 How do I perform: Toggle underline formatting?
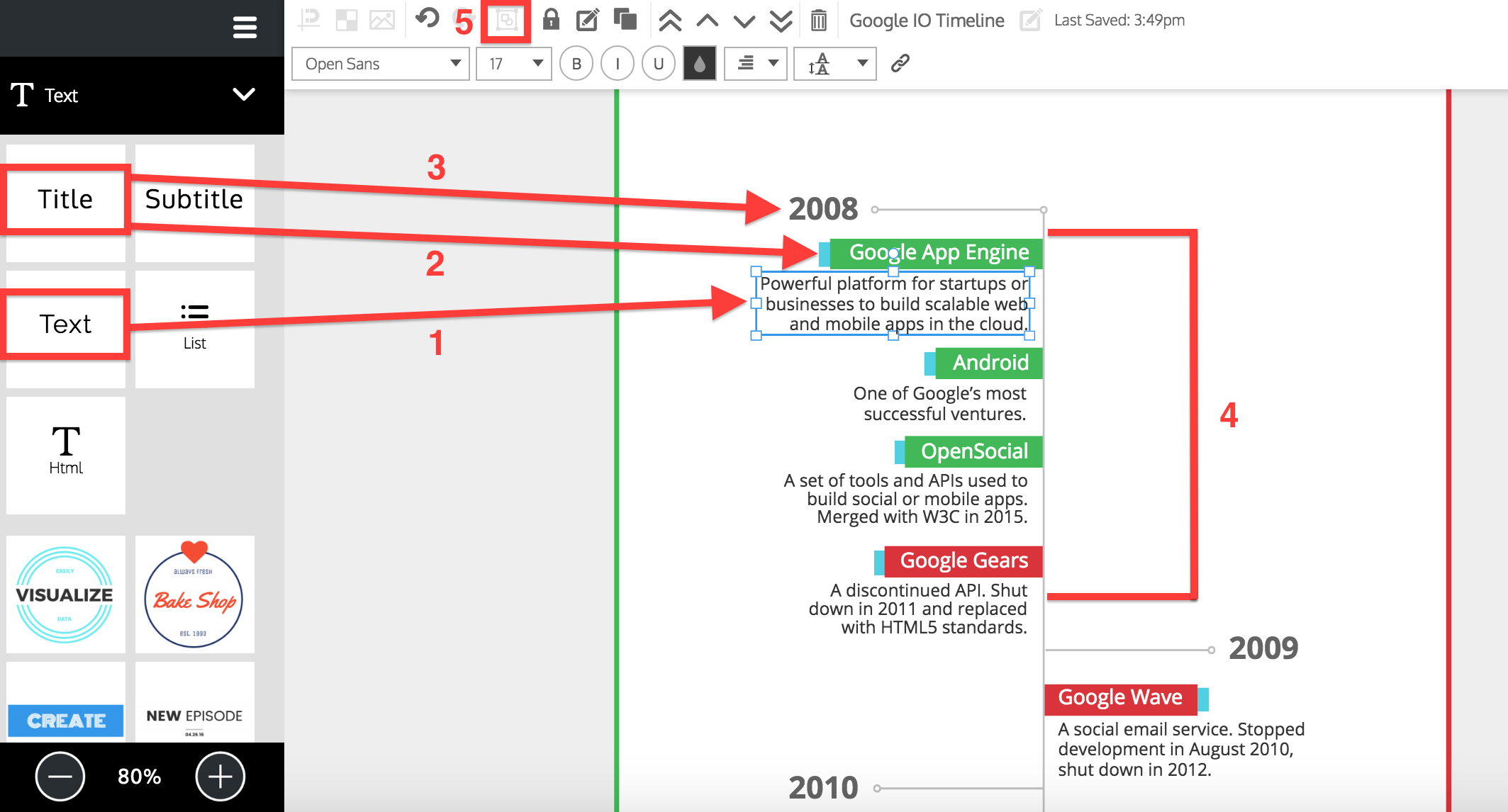click(659, 64)
